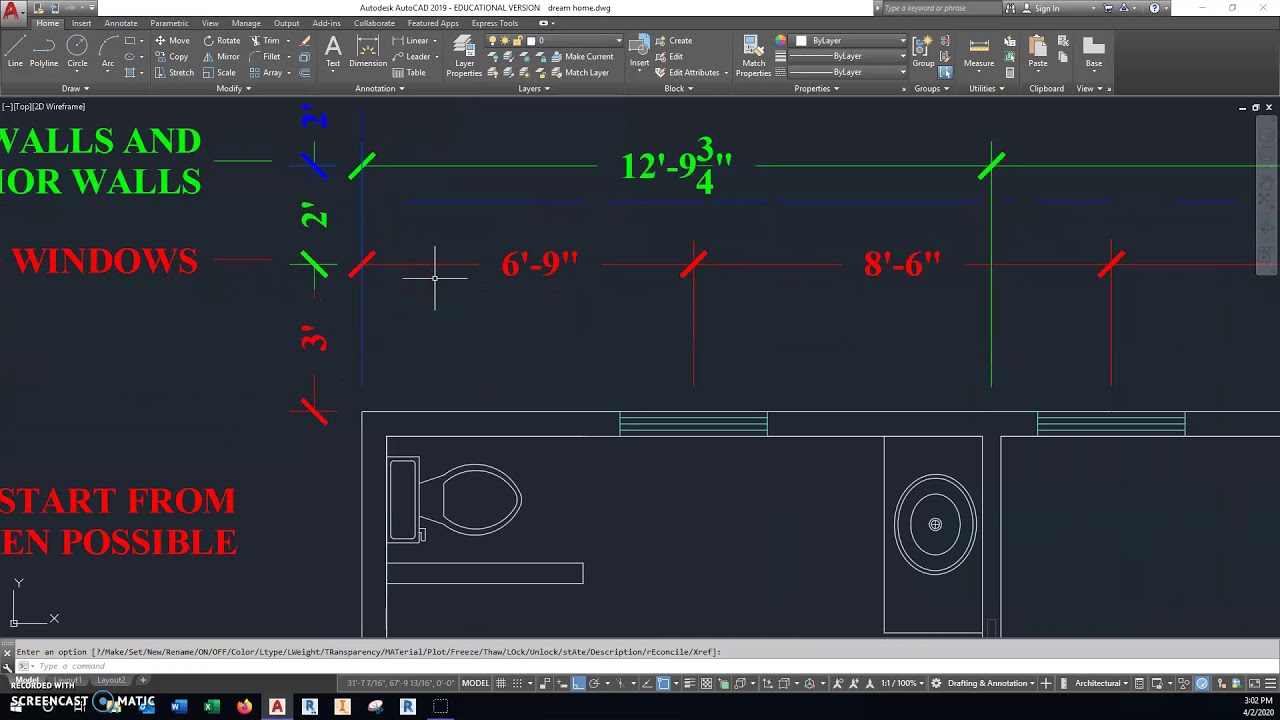Switch to Layout2 tab
The height and width of the screenshot is (720, 1280).
(x=111, y=681)
